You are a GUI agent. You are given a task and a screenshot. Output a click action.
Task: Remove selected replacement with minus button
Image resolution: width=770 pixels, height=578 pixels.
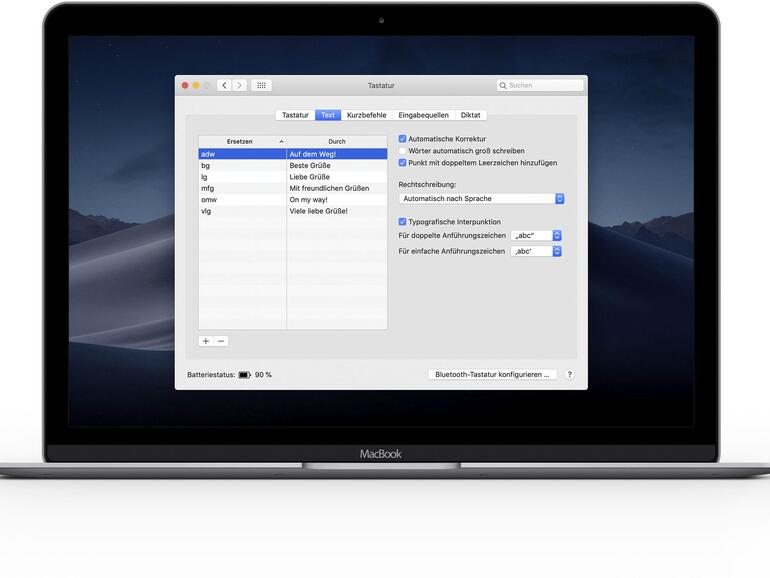pyautogui.click(x=221, y=341)
